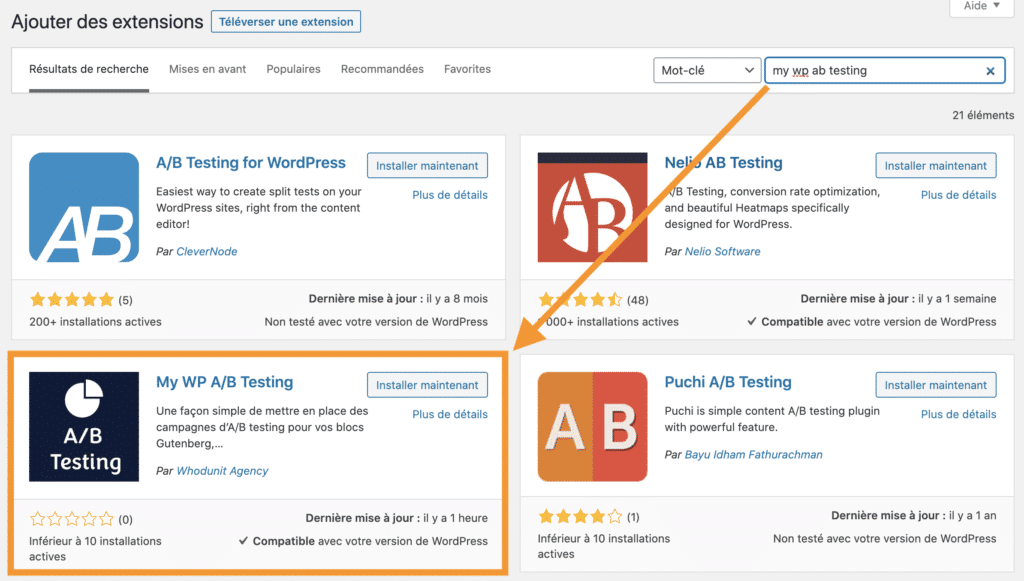Visit the Bayu Idham Fathurachman author link
This screenshot has height=581, width=1024.
[754, 454]
